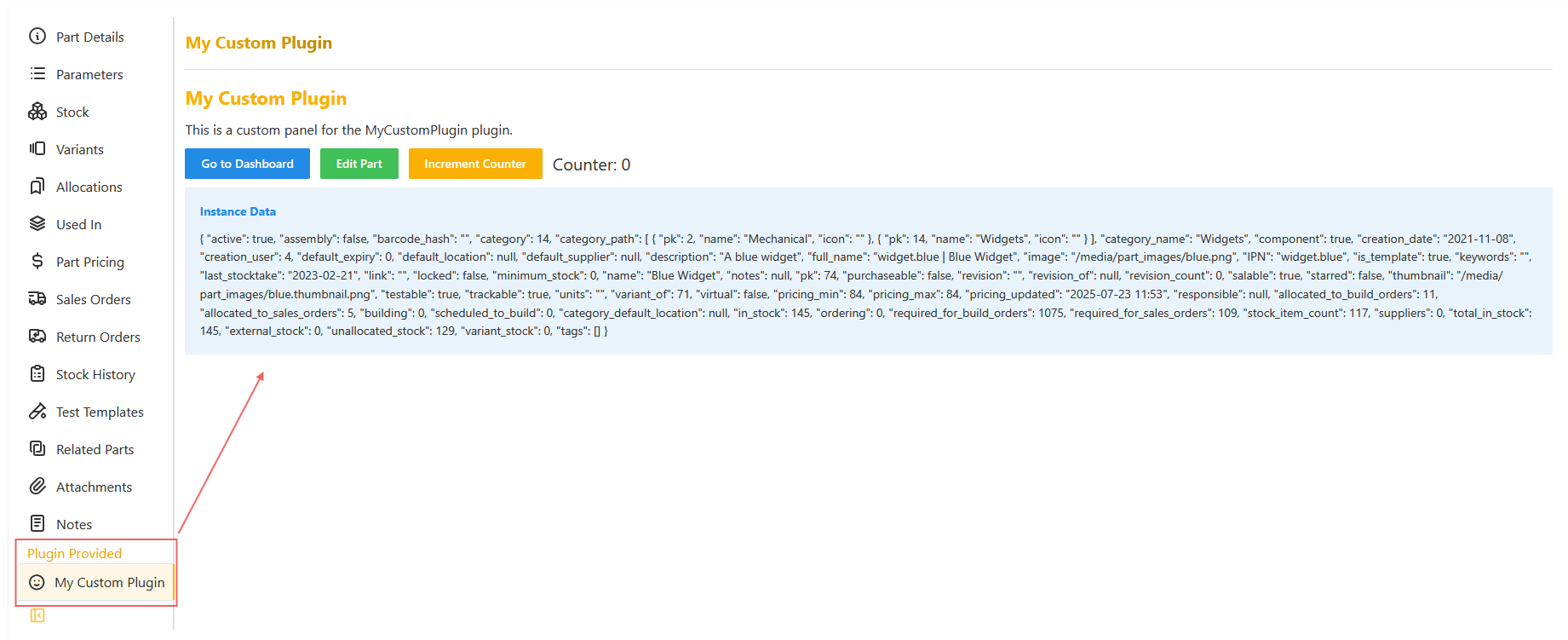Screen dimensions: 1568x640
Task: Click the green Edit Part button
Action: coord(359,164)
